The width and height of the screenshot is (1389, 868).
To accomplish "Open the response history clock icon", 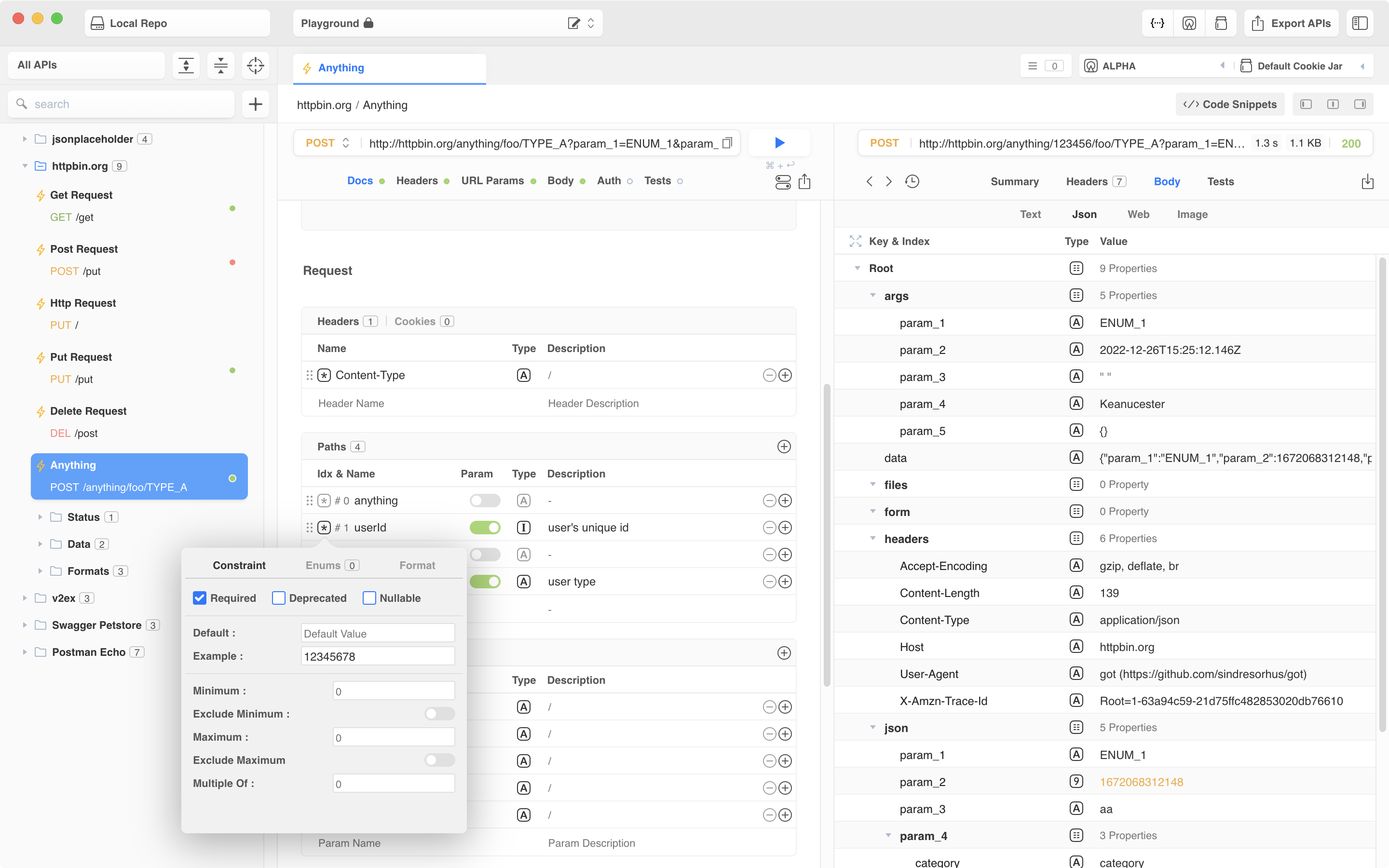I will (x=912, y=181).
